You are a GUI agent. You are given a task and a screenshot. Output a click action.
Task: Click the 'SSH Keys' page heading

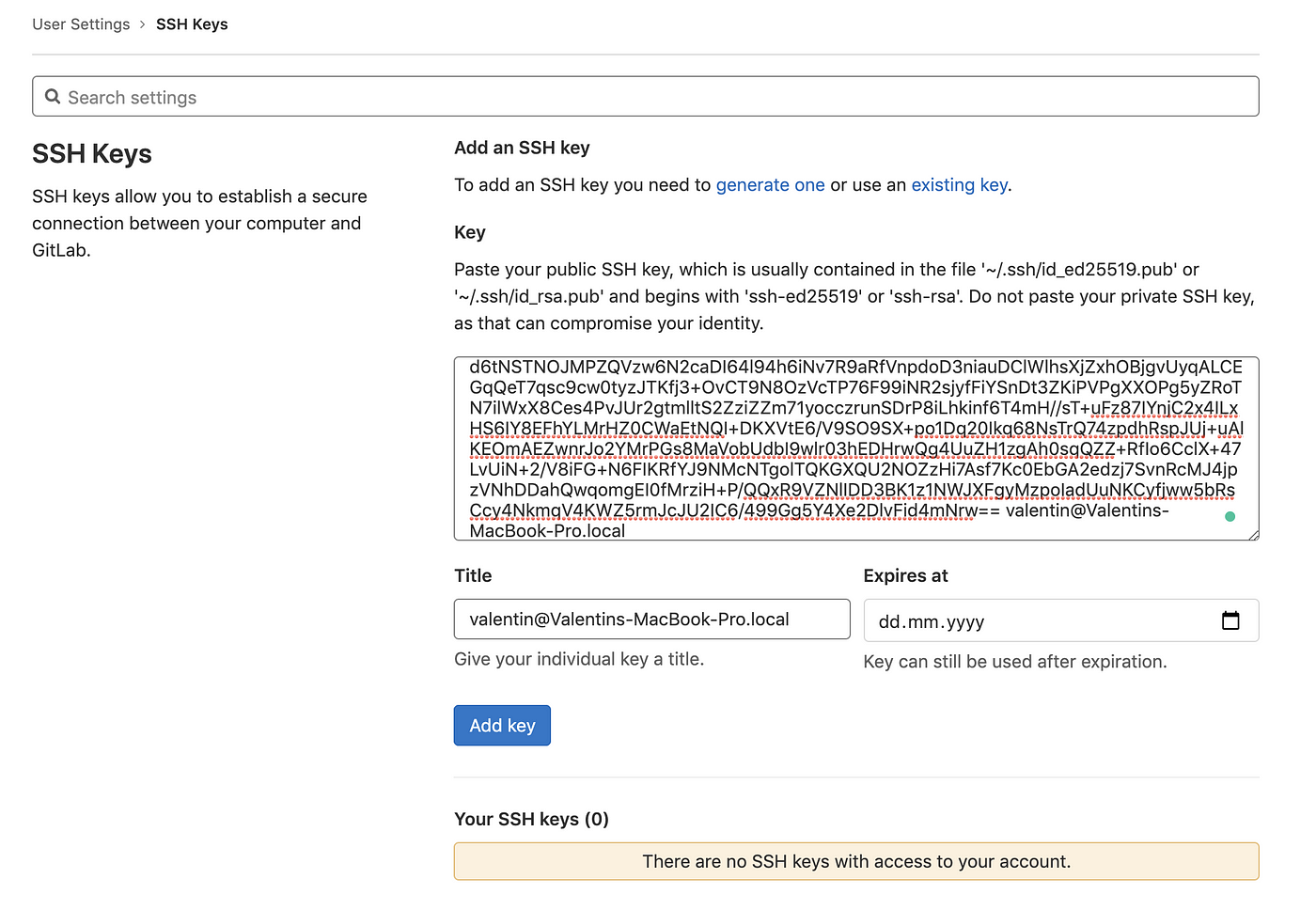tap(92, 154)
